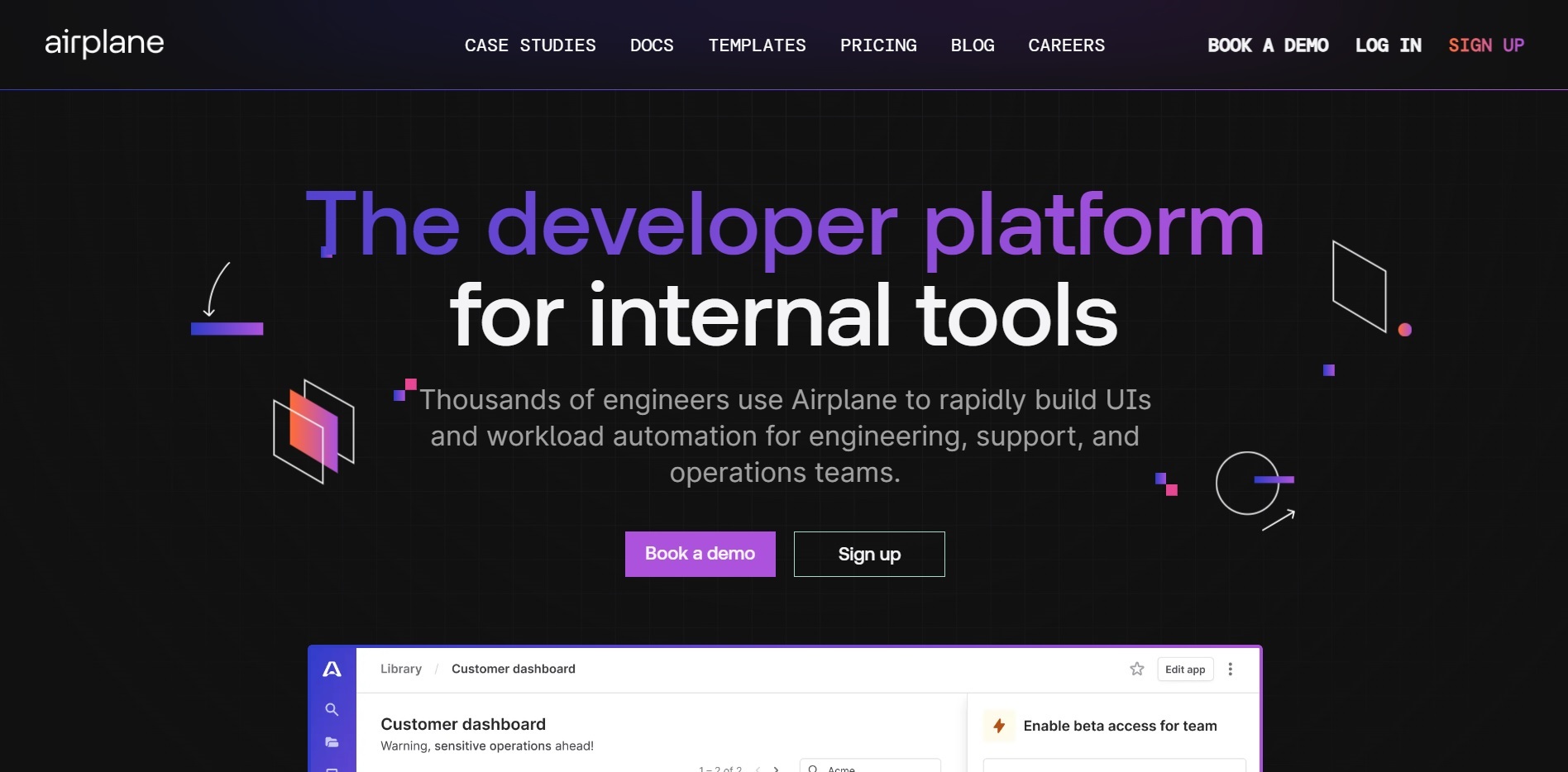Click the Airplane 'A' logo in app sidebar

point(332,669)
